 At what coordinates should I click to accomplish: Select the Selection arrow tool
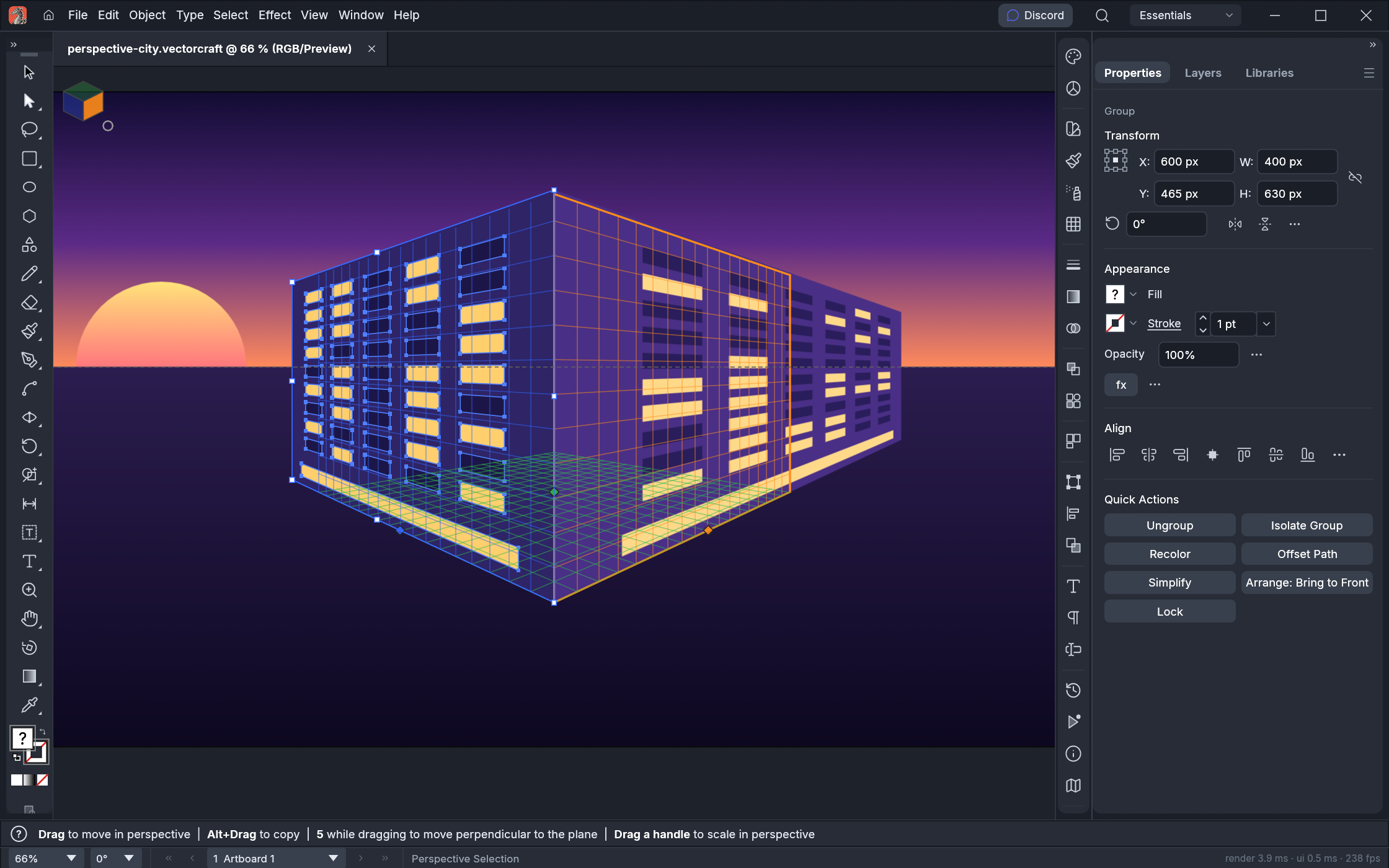point(29,73)
